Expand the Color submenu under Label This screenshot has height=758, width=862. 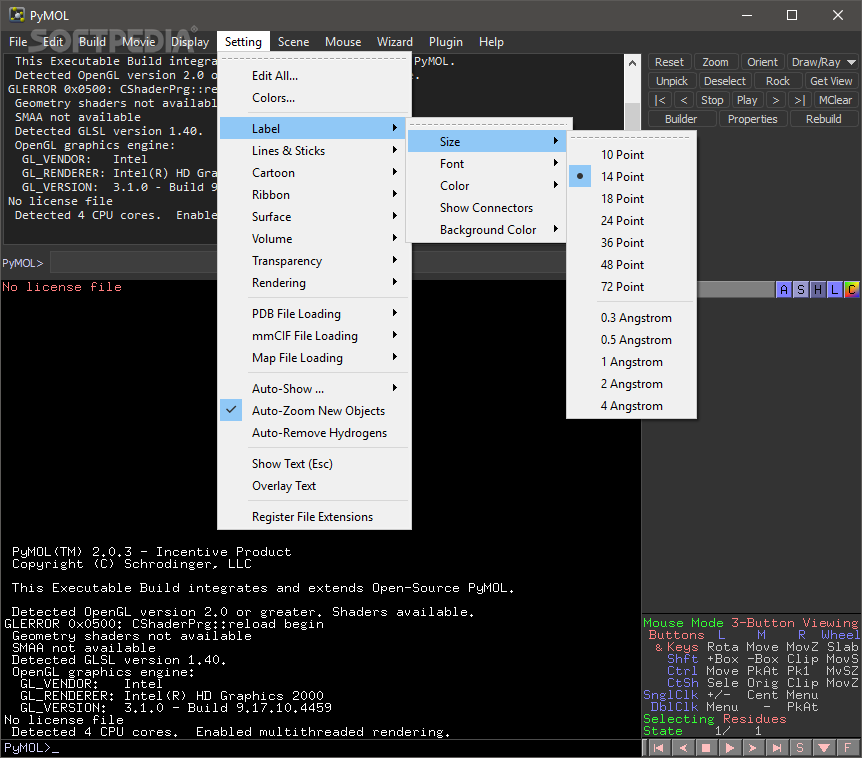[x=487, y=186]
